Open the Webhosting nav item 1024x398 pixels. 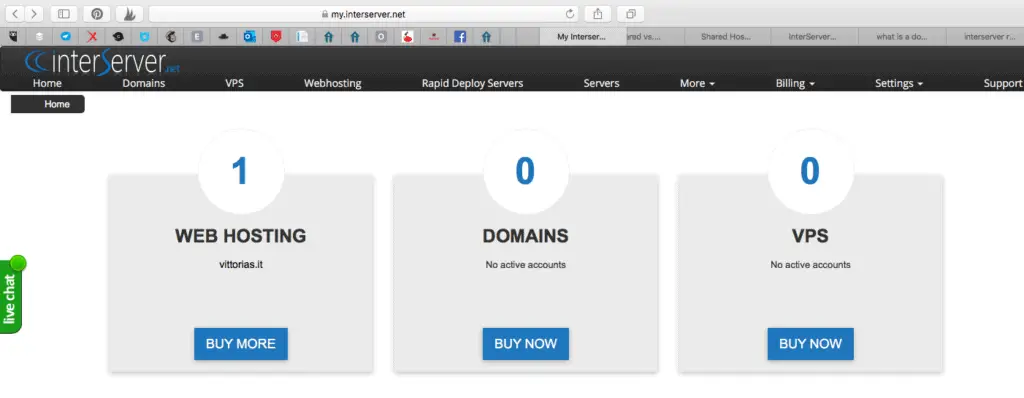(x=332, y=83)
